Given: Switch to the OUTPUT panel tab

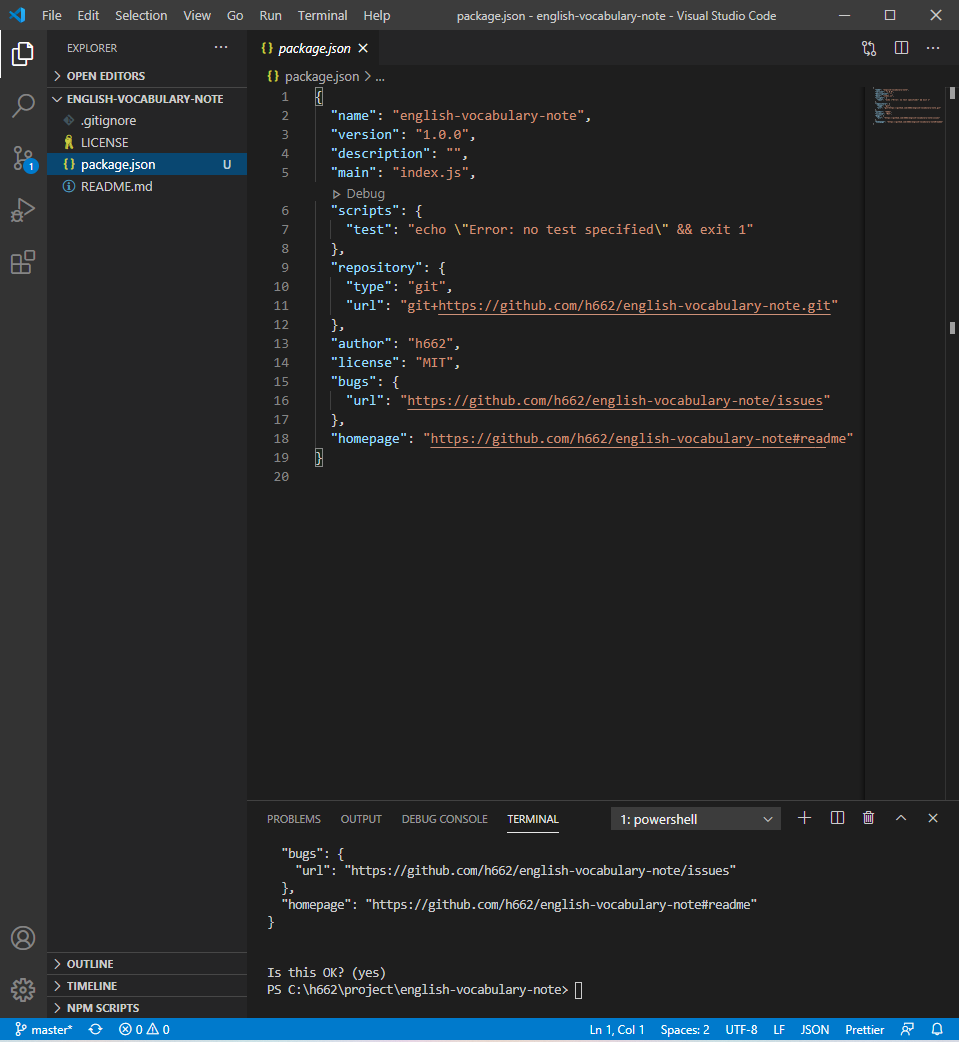Looking at the screenshot, I should pos(361,819).
